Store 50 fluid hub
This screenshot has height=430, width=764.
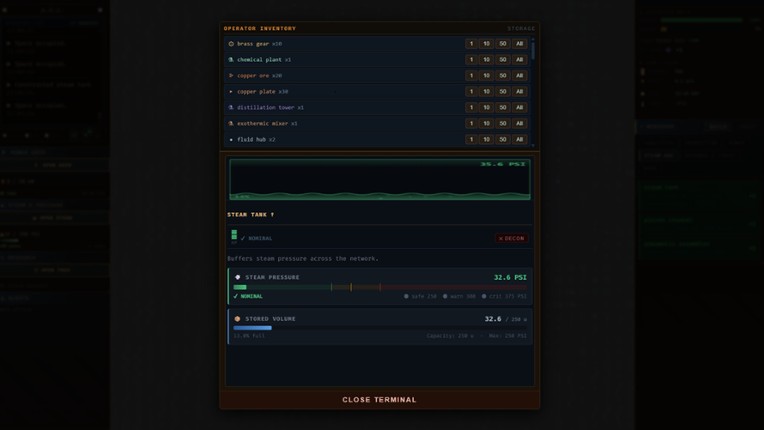pos(503,139)
